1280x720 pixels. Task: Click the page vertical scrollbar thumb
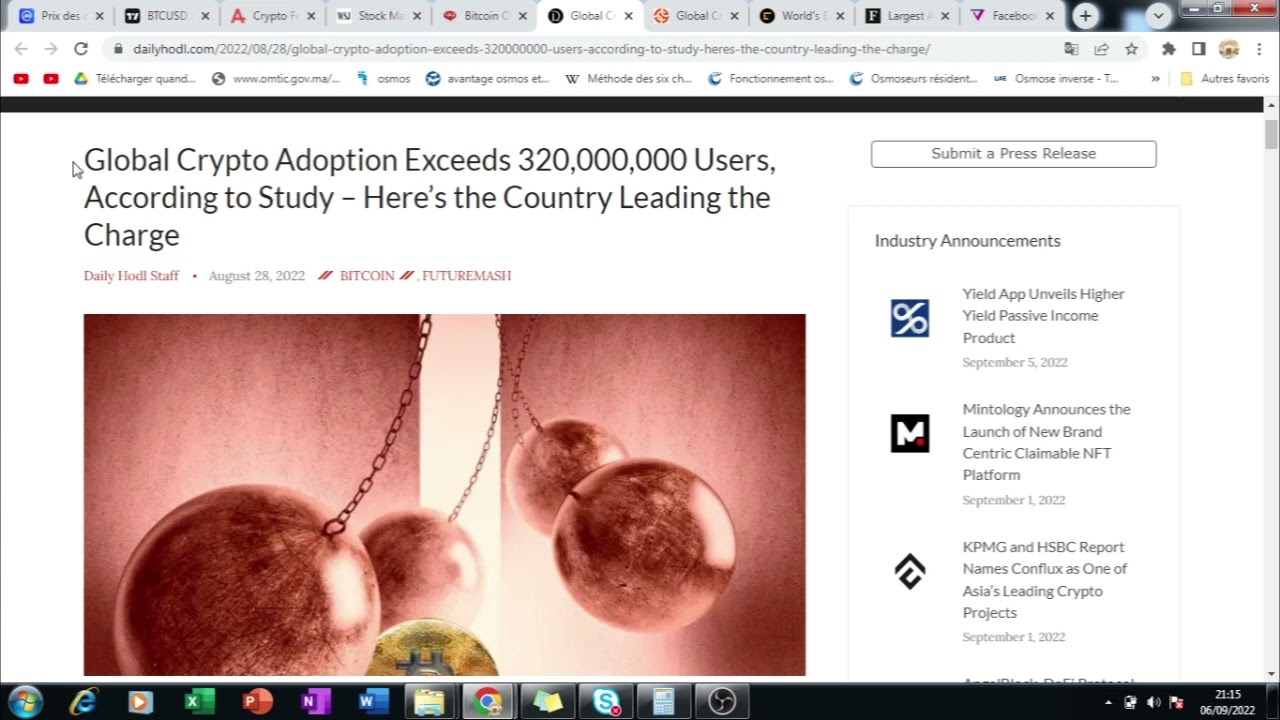(x=1271, y=135)
